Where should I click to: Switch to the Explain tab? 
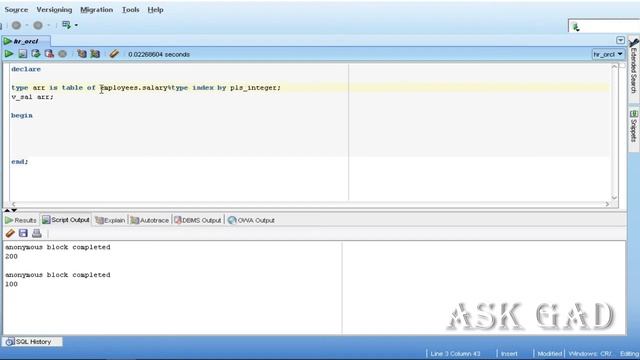[110, 220]
